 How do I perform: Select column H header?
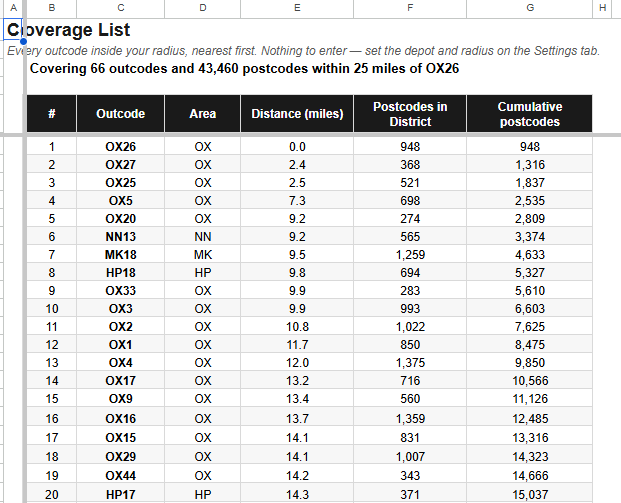[x=602, y=8]
